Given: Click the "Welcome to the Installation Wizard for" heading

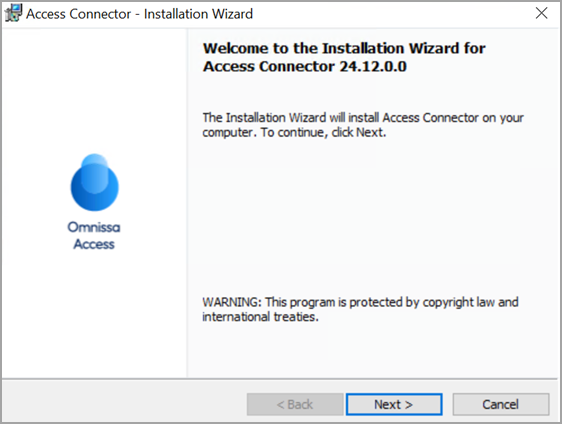Looking at the screenshot, I should (344, 48).
